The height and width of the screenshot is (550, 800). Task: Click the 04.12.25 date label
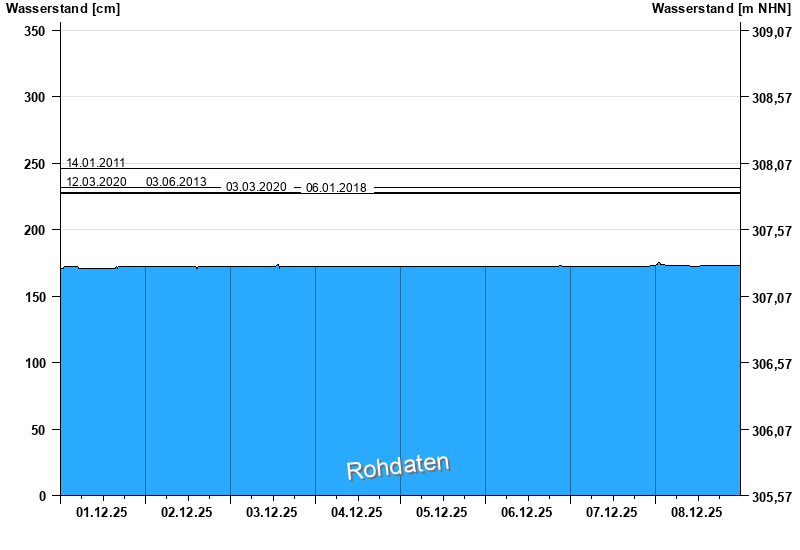(x=357, y=512)
